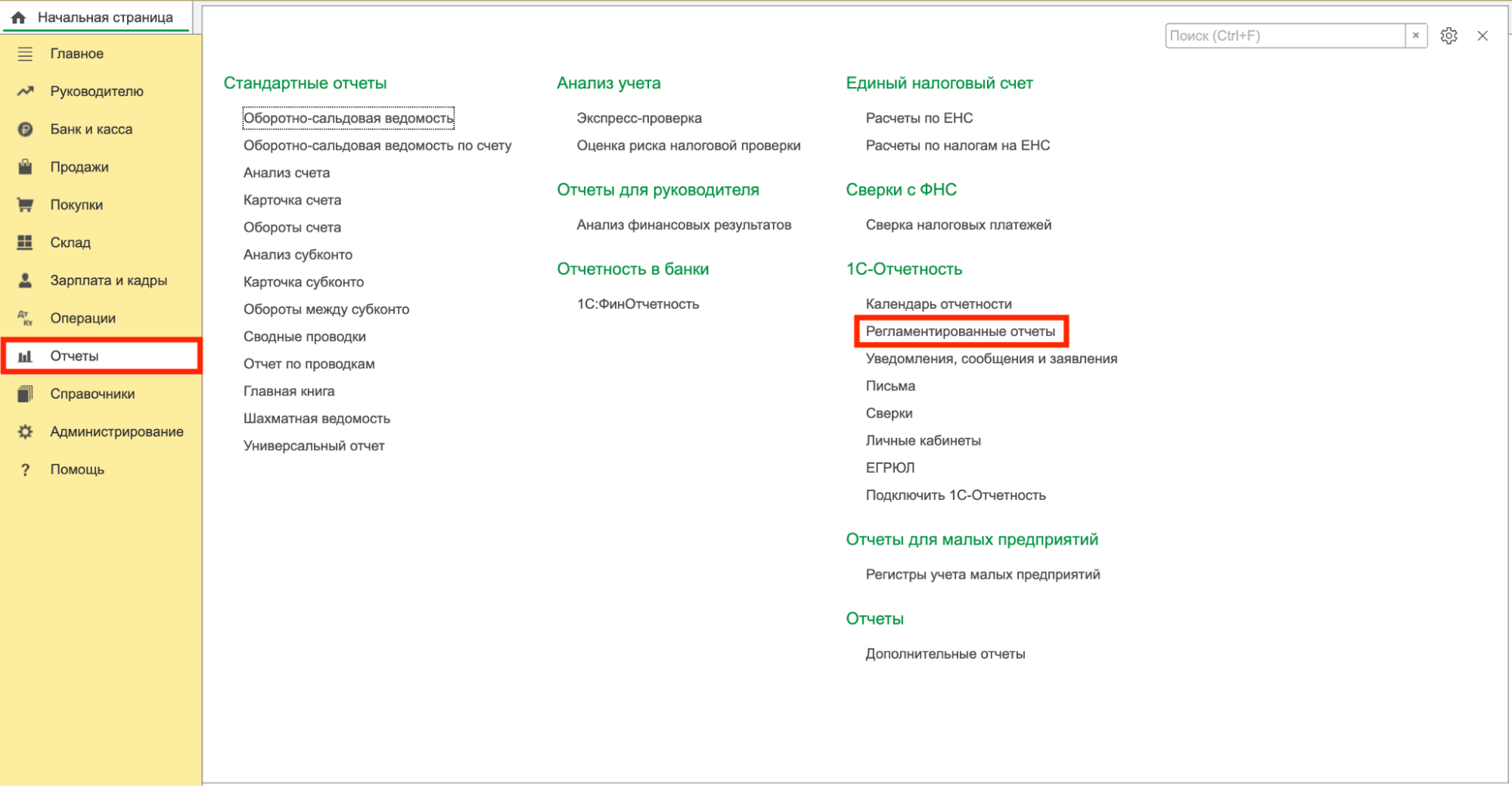Open Календарь отчетности
This screenshot has height=786, width=1512.
(939, 304)
